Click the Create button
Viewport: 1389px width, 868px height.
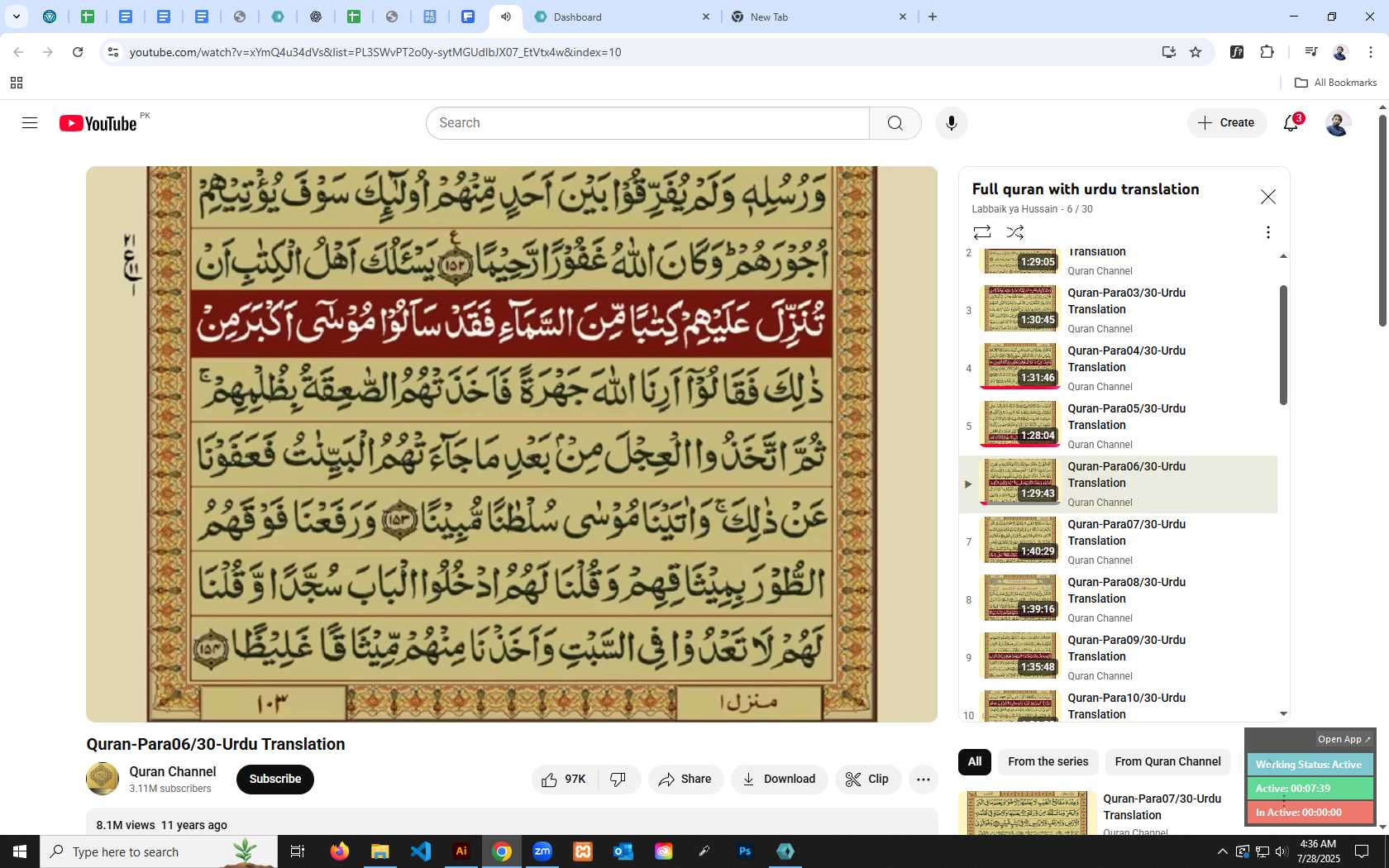click(1227, 123)
